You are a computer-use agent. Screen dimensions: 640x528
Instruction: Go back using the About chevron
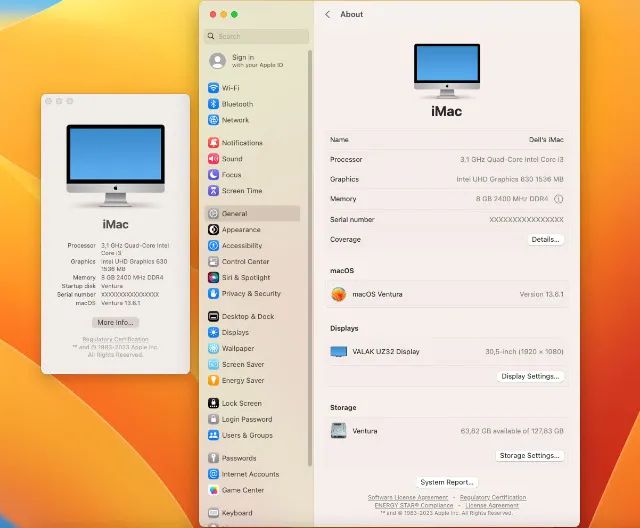click(327, 14)
